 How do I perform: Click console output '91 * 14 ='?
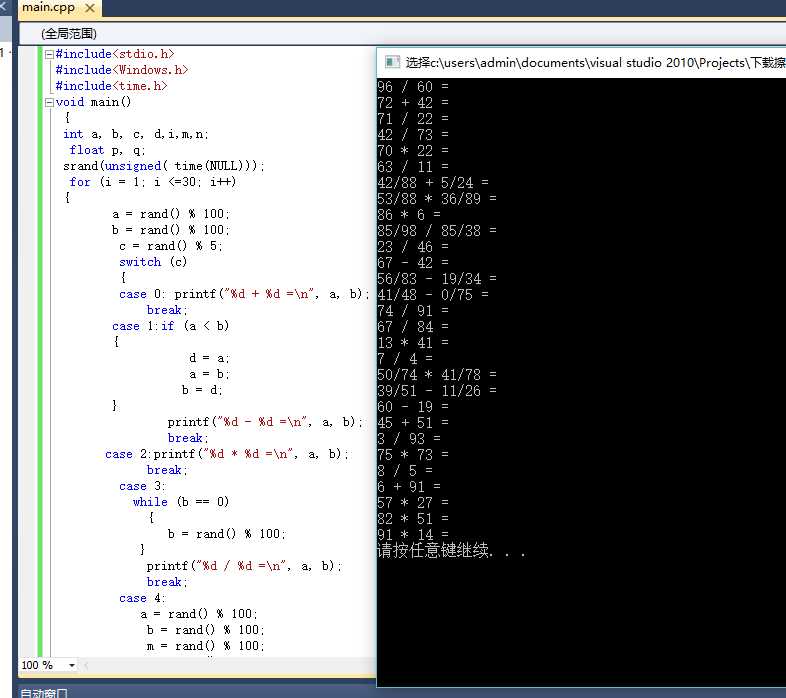[x=413, y=535]
